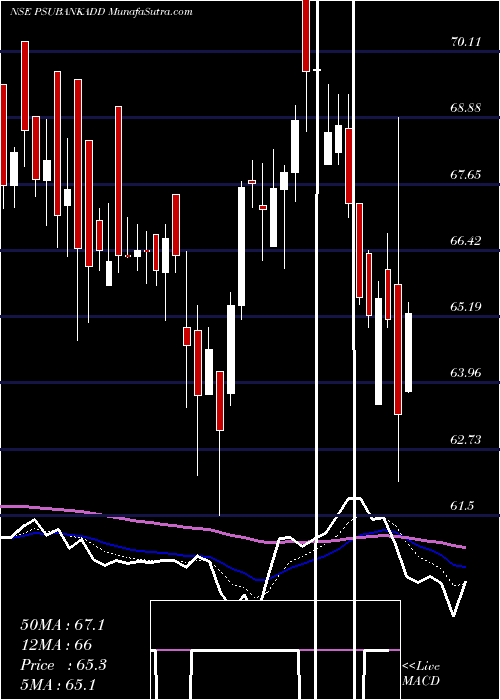Click the 63.96 price axis label

pyautogui.click(x=466, y=373)
